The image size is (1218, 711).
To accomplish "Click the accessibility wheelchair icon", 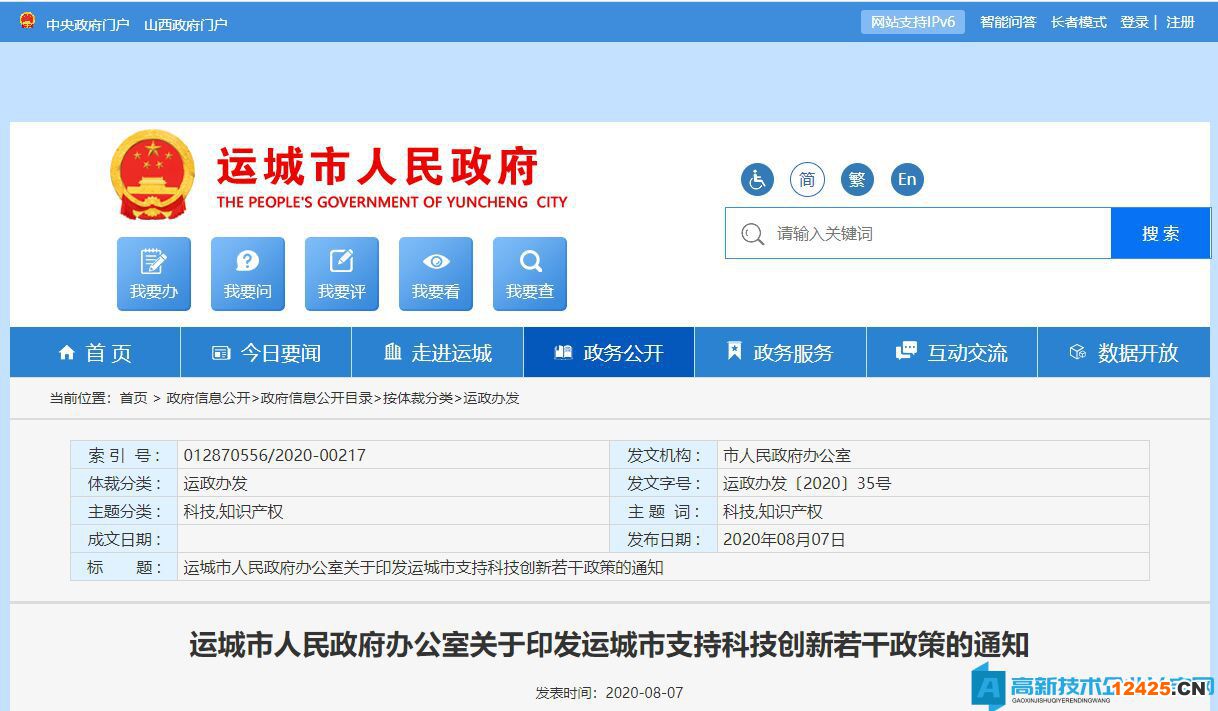I will tap(757, 180).
